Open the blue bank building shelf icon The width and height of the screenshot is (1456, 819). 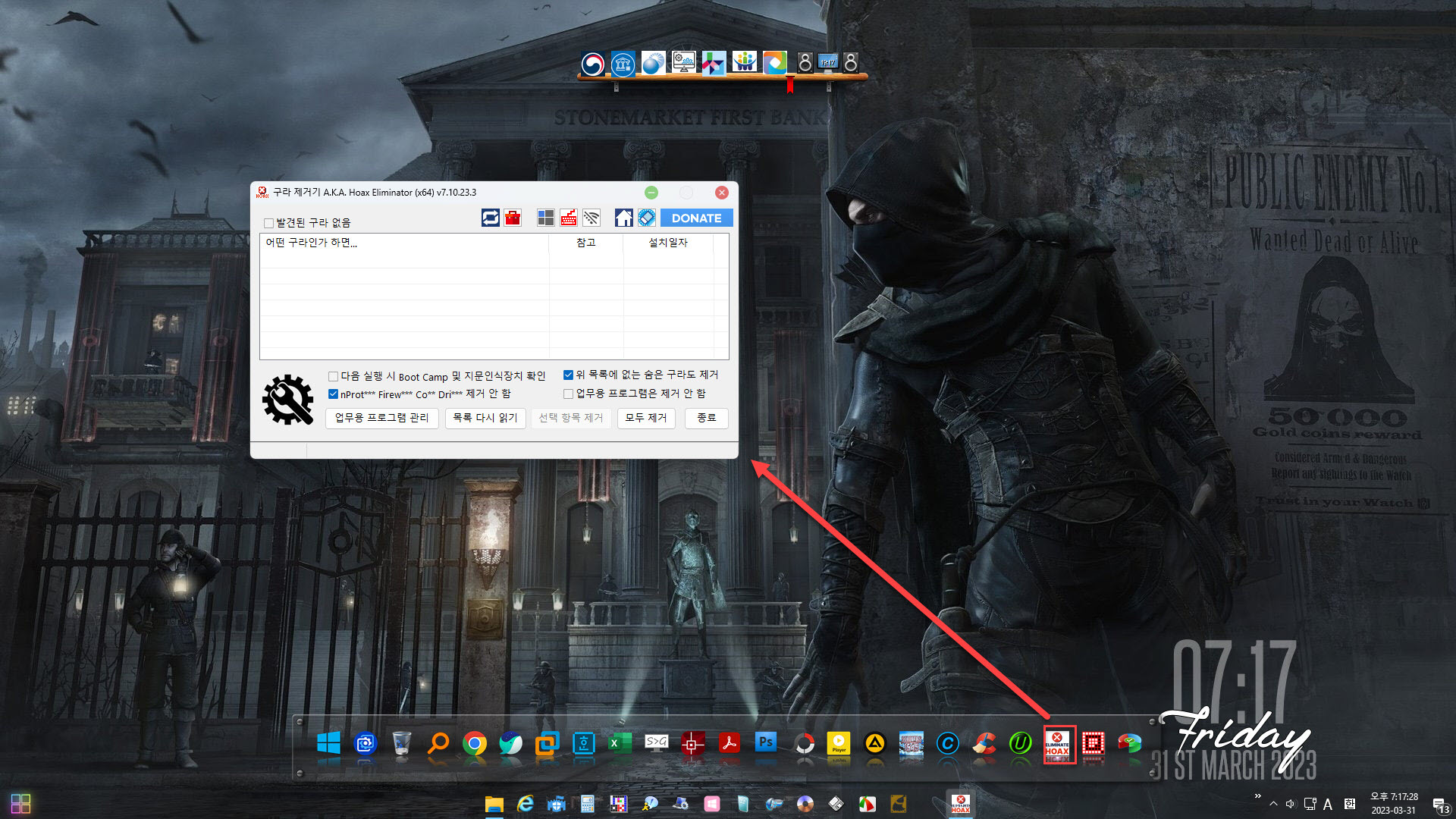coord(623,64)
